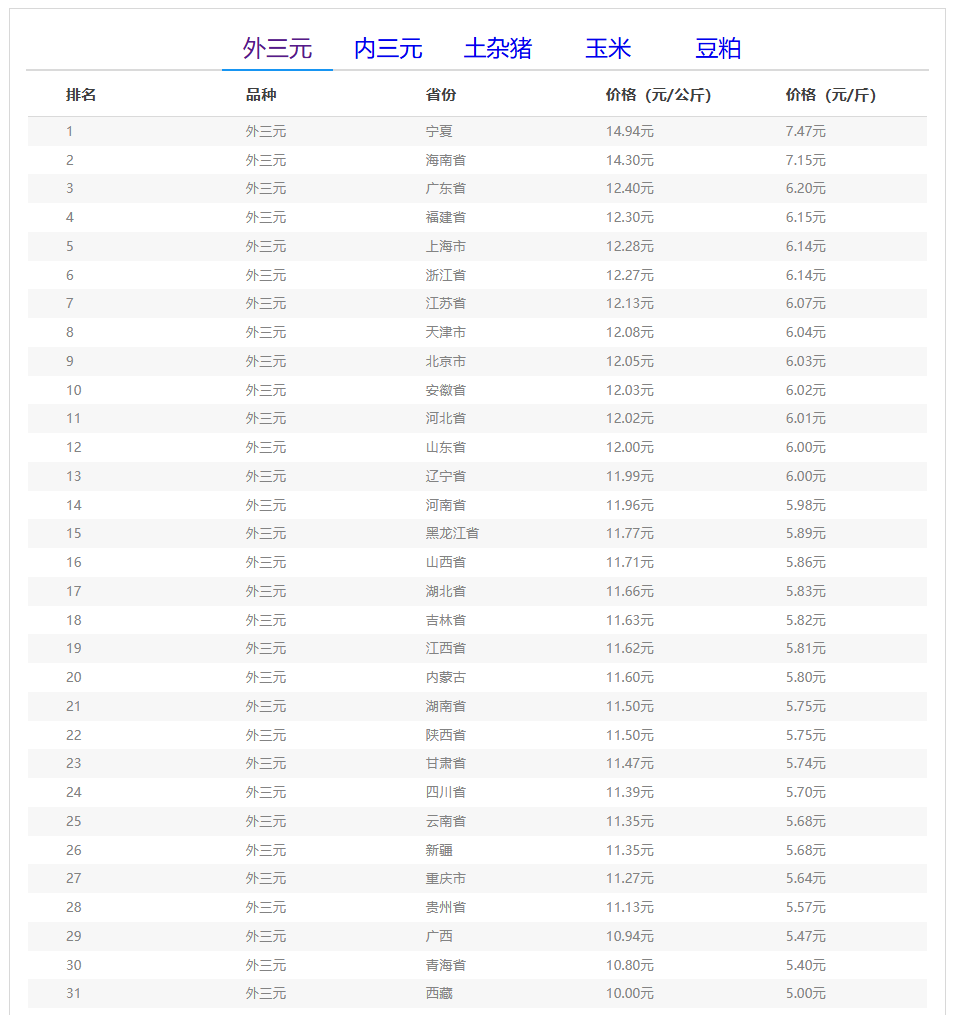Switch to the 外三元 tab
Screen dimensions: 966x1015
pos(277,48)
